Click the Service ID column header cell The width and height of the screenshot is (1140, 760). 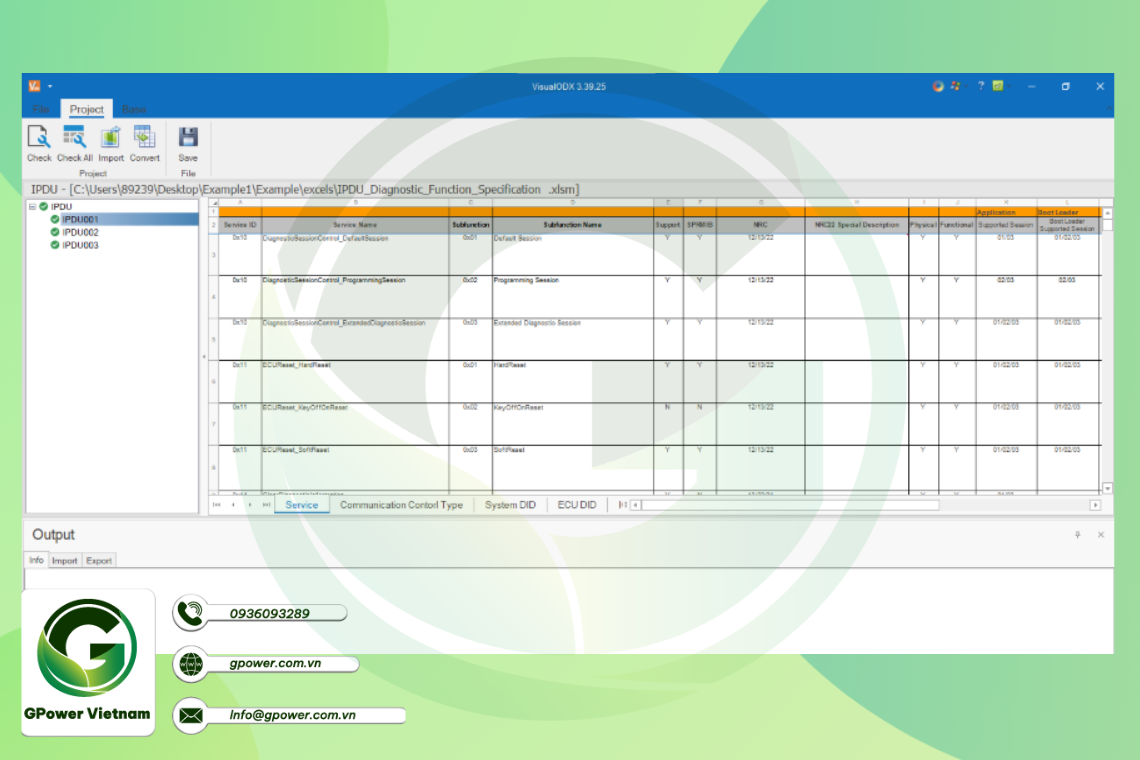coord(240,225)
